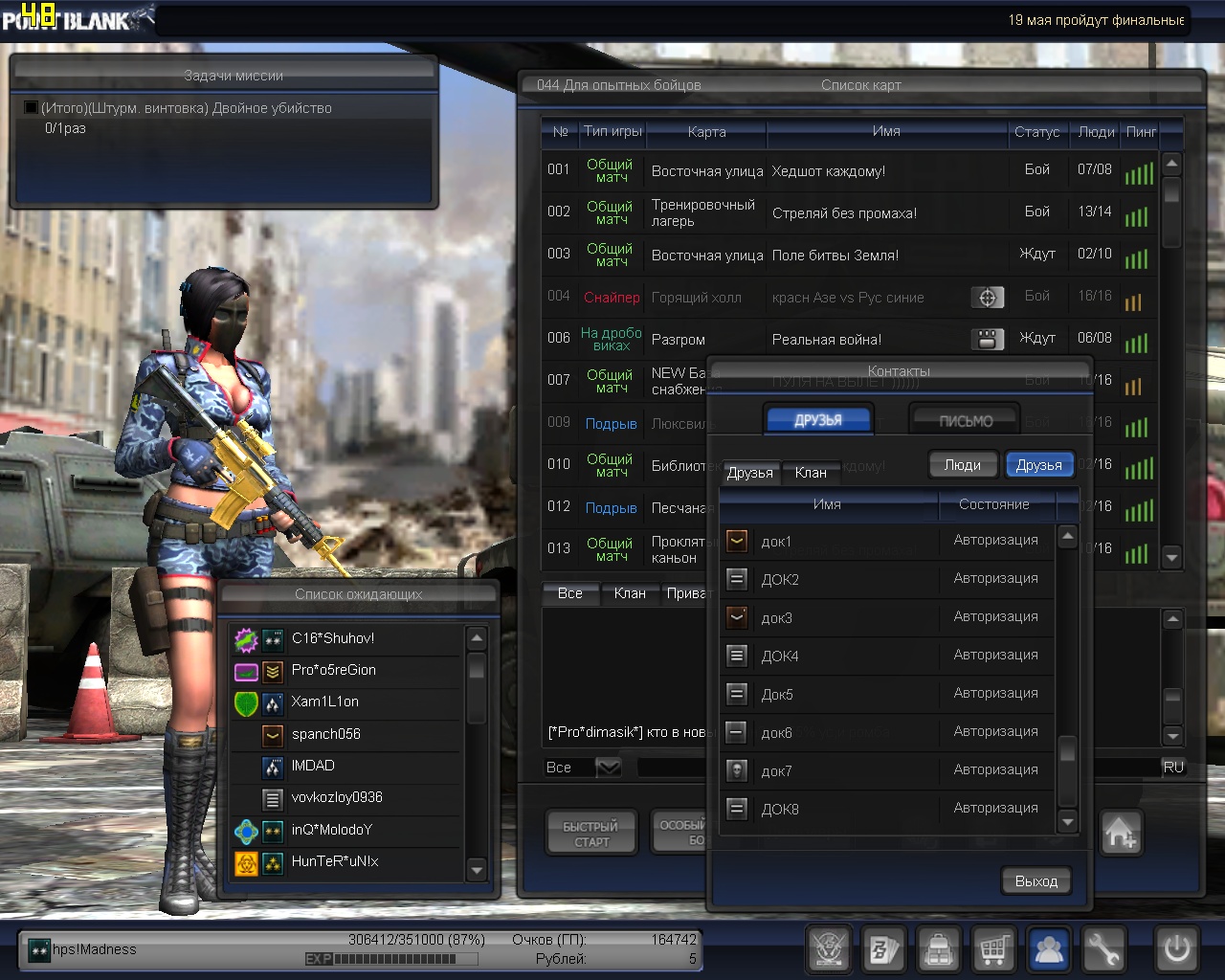Open the Все chat channel dropdown
This screenshot has width=1225, height=980.
(x=609, y=768)
